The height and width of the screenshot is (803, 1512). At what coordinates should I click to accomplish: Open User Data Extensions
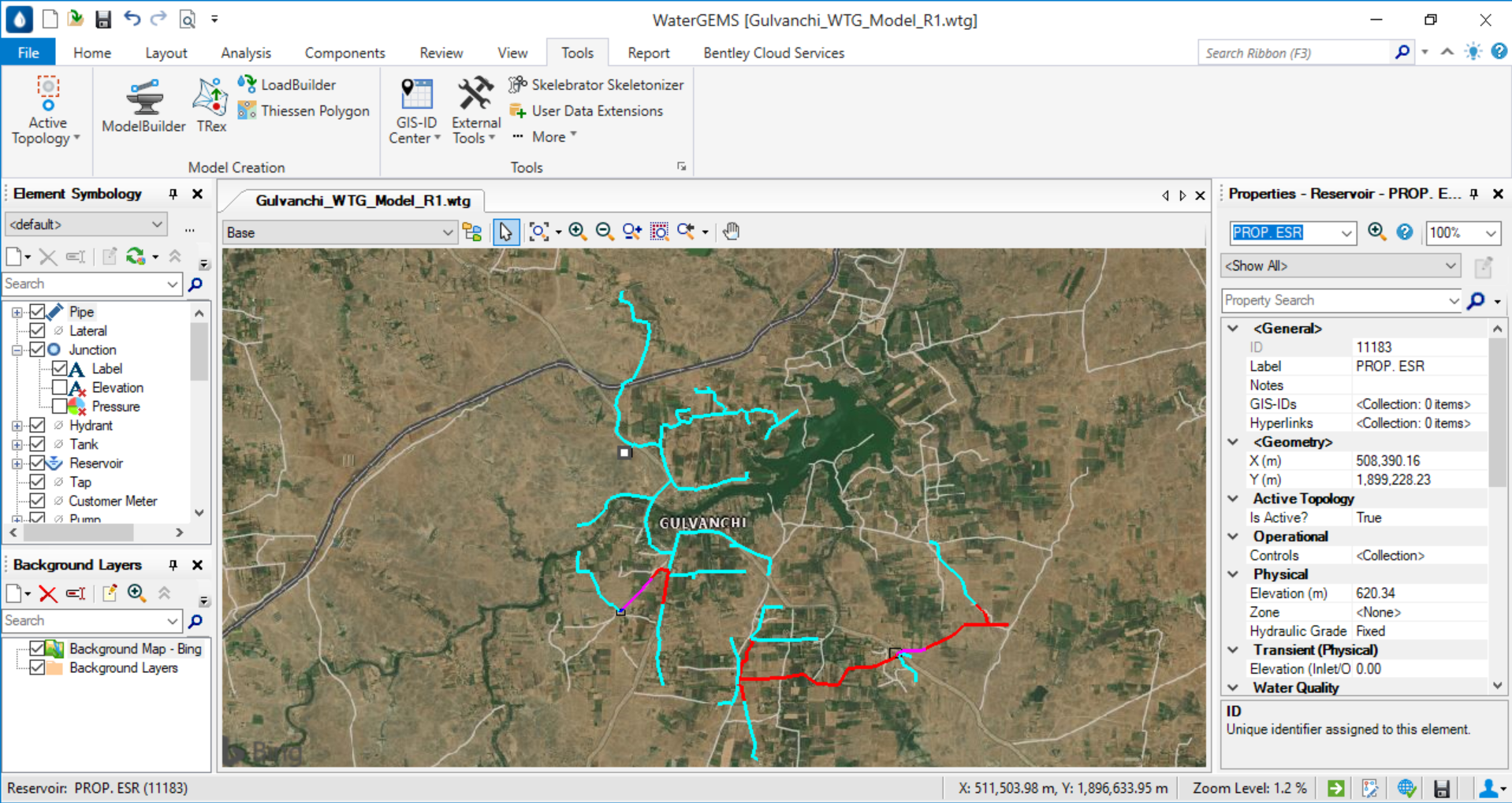pyautogui.click(x=586, y=110)
